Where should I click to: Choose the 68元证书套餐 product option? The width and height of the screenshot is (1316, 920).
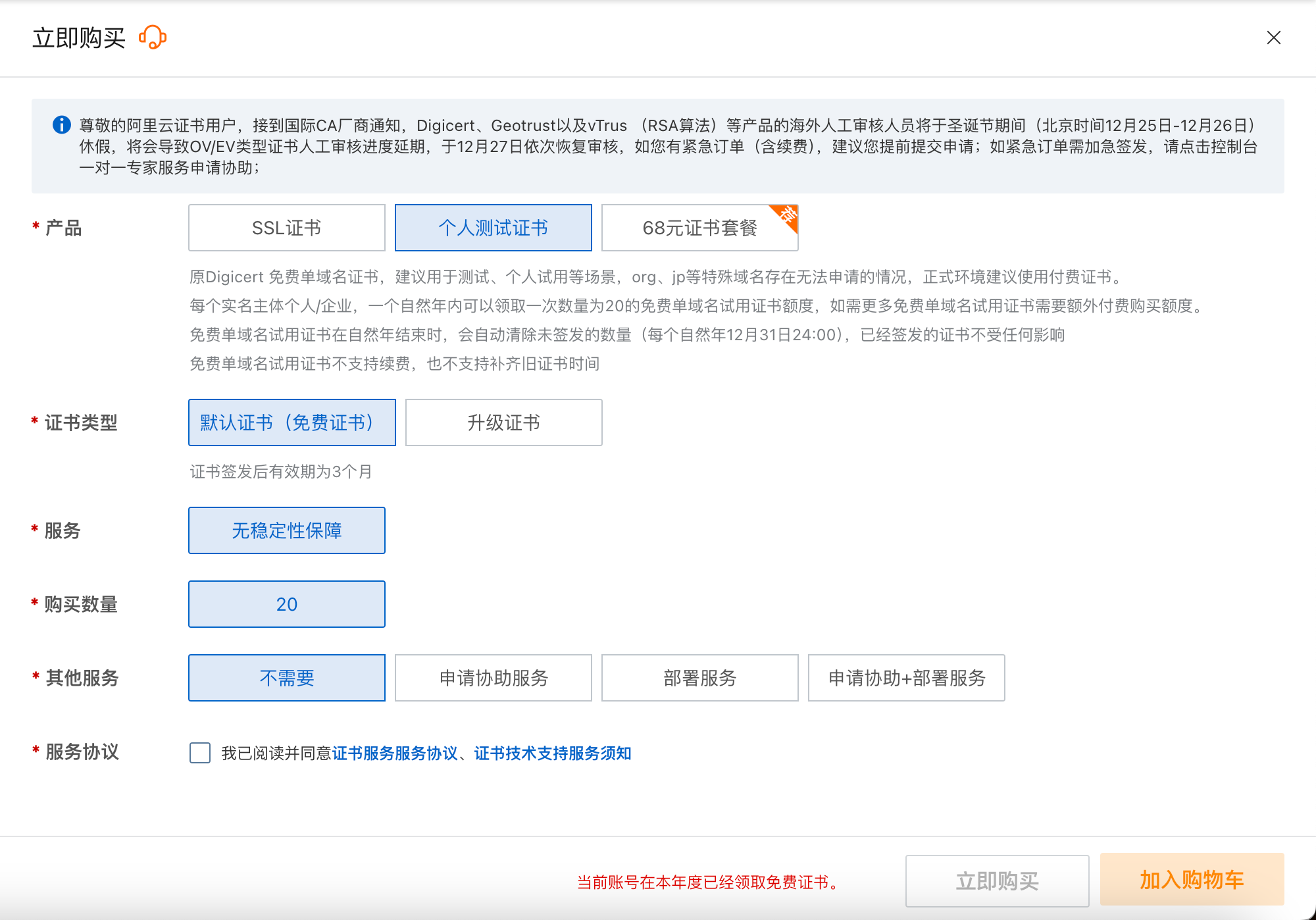(x=699, y=228)
